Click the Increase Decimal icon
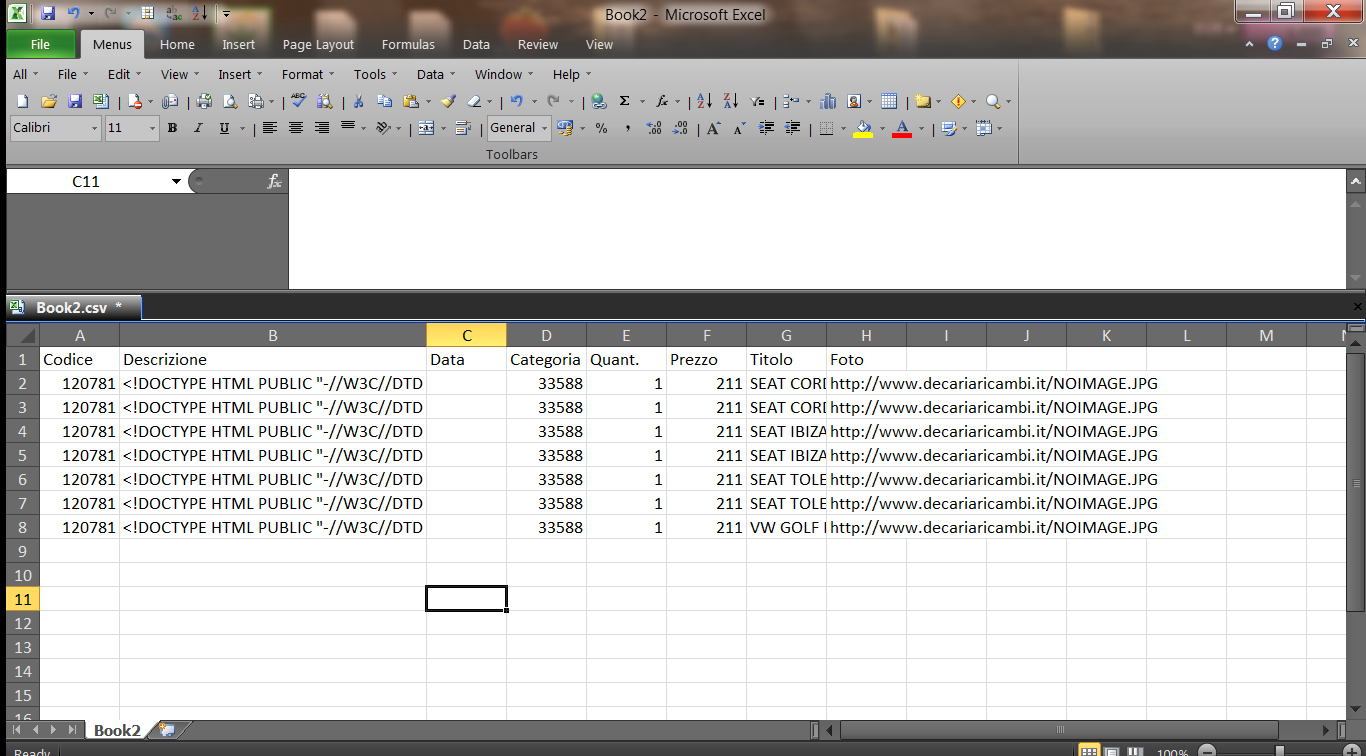 [x=654, y=128]
